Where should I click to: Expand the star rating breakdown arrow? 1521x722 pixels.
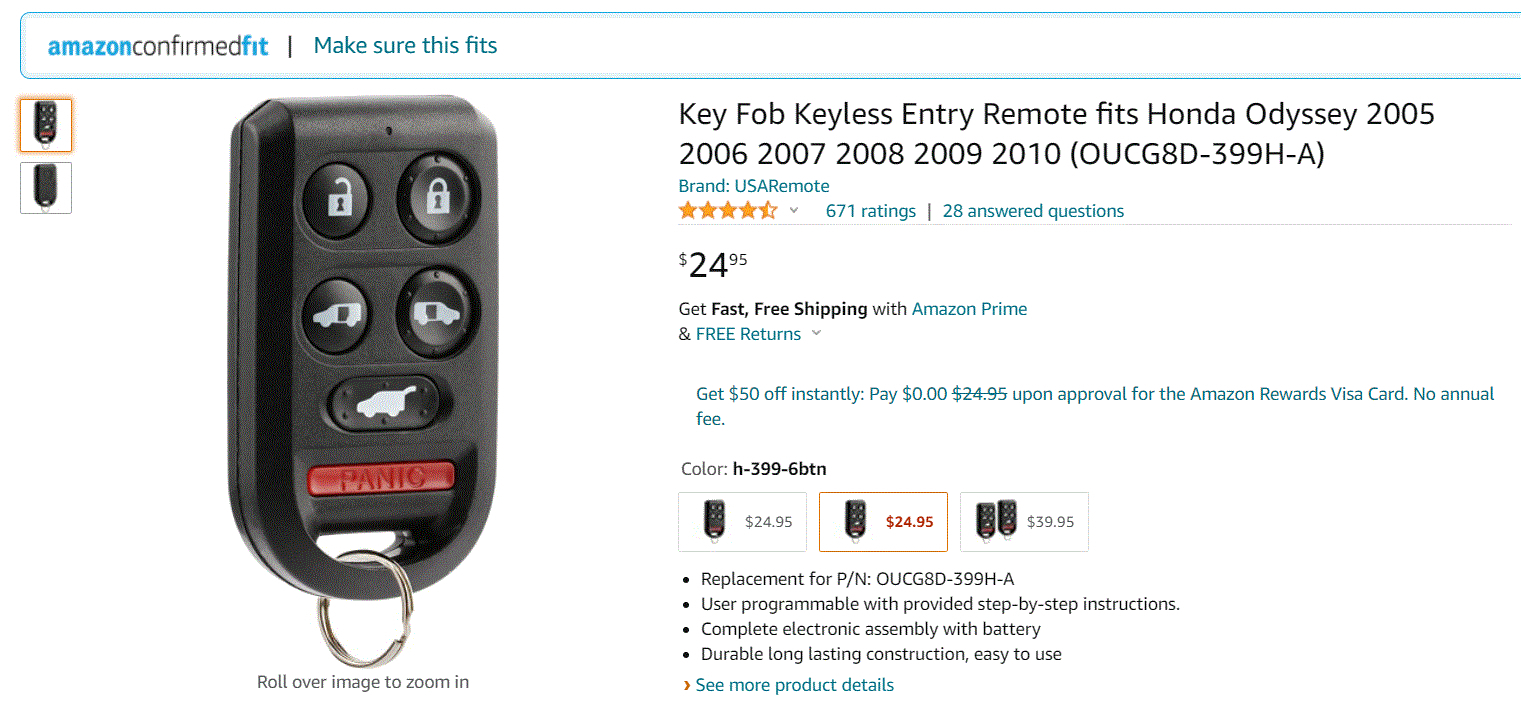coord(794,211)
